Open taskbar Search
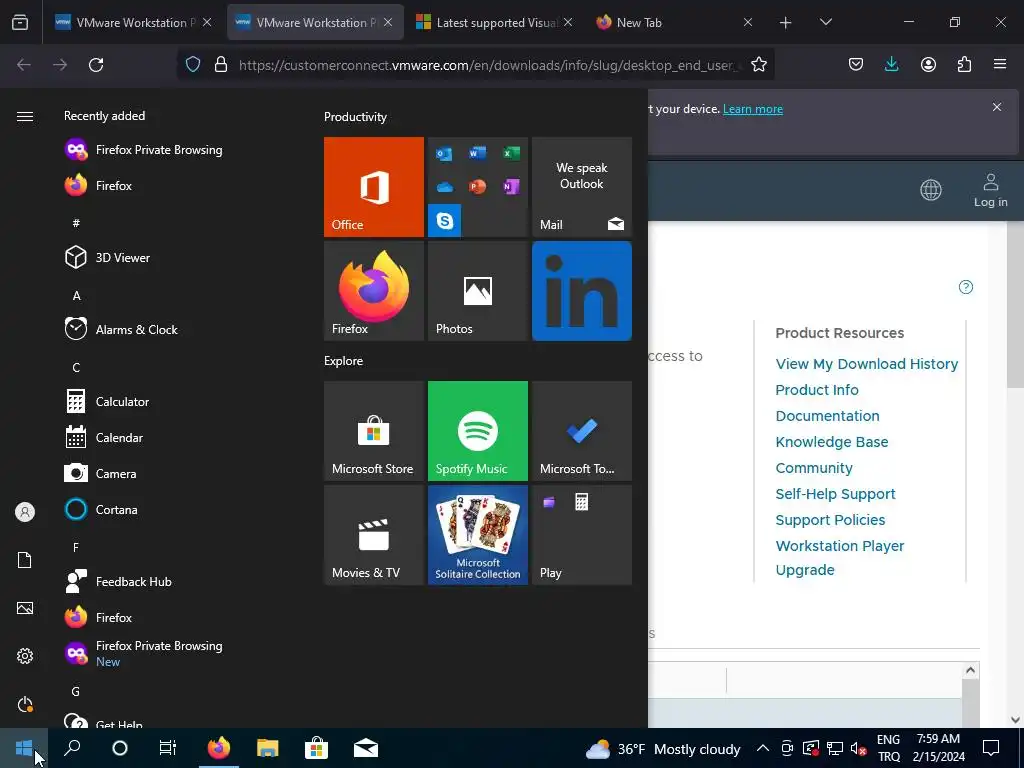Viewport: 1024px width, 768px height. (x=72, y=748)
